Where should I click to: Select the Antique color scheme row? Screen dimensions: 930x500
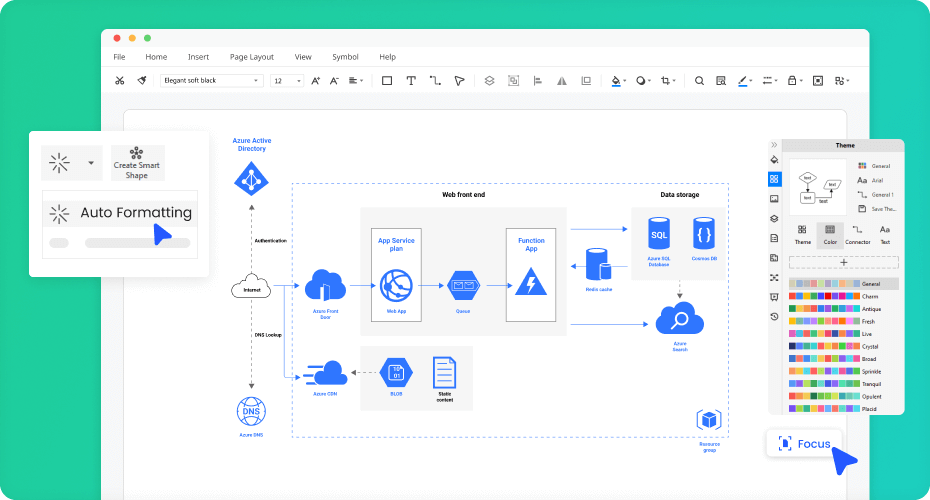coord(835,308)
